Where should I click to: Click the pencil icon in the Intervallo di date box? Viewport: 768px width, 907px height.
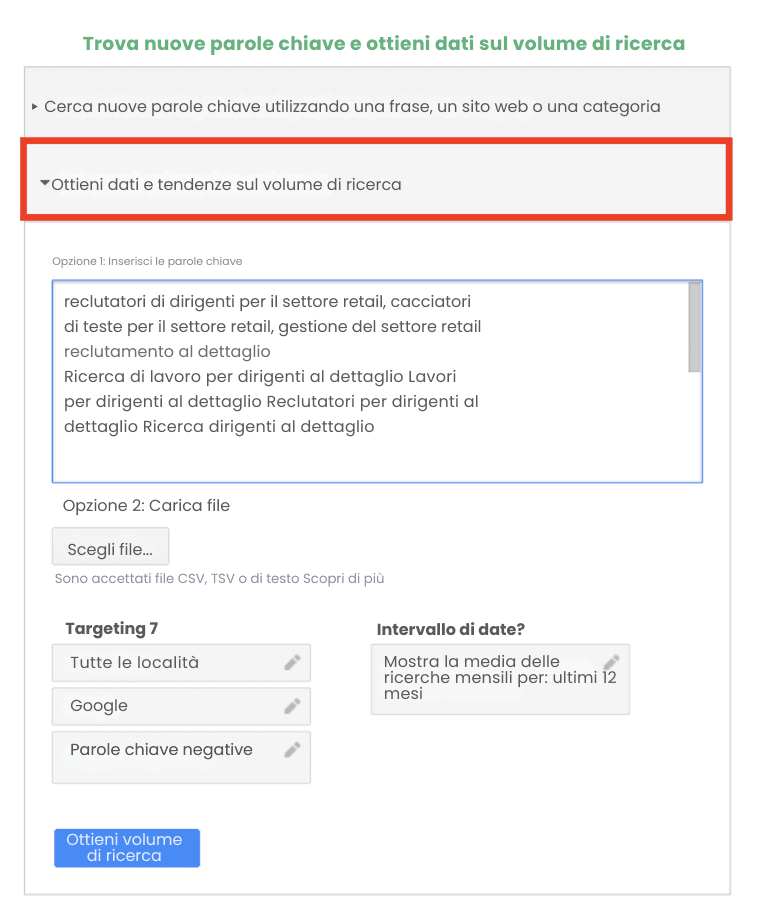pyautogui.click(x=611, y=661)
